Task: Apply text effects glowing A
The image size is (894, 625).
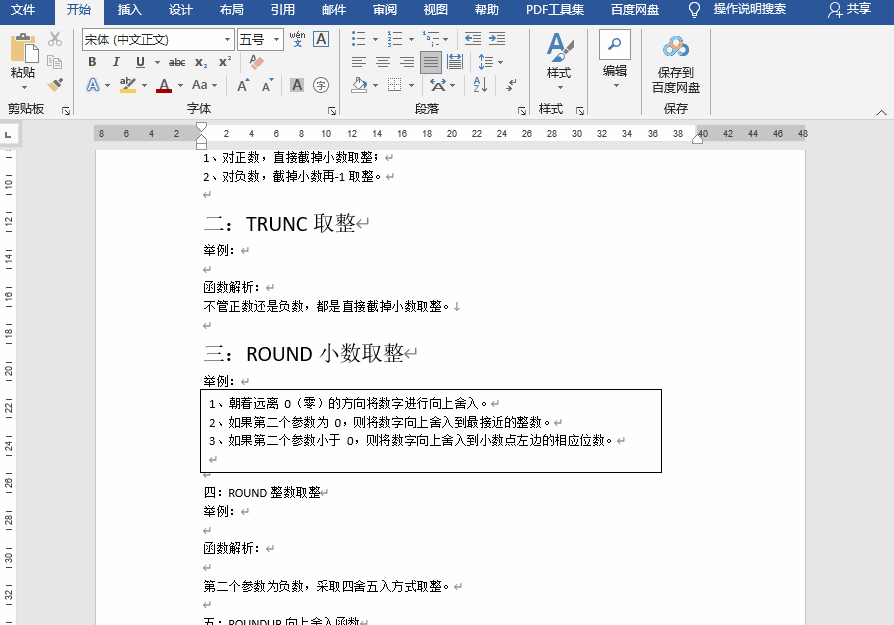Action: (x=93, y=86)
